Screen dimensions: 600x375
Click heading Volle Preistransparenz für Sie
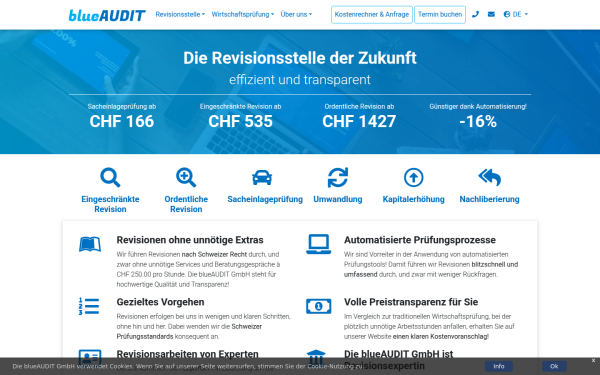[411, 302]
